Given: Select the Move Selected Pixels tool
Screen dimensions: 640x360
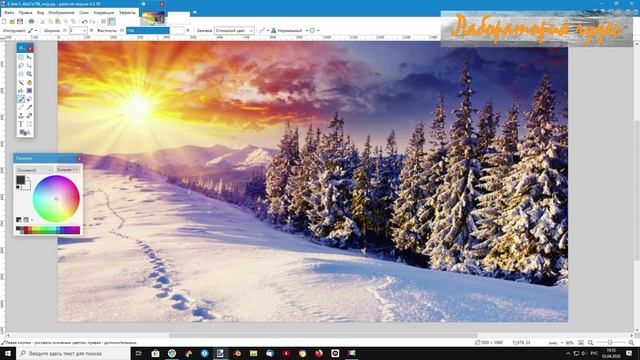Looking at the screenshot, I should [29, 58].
